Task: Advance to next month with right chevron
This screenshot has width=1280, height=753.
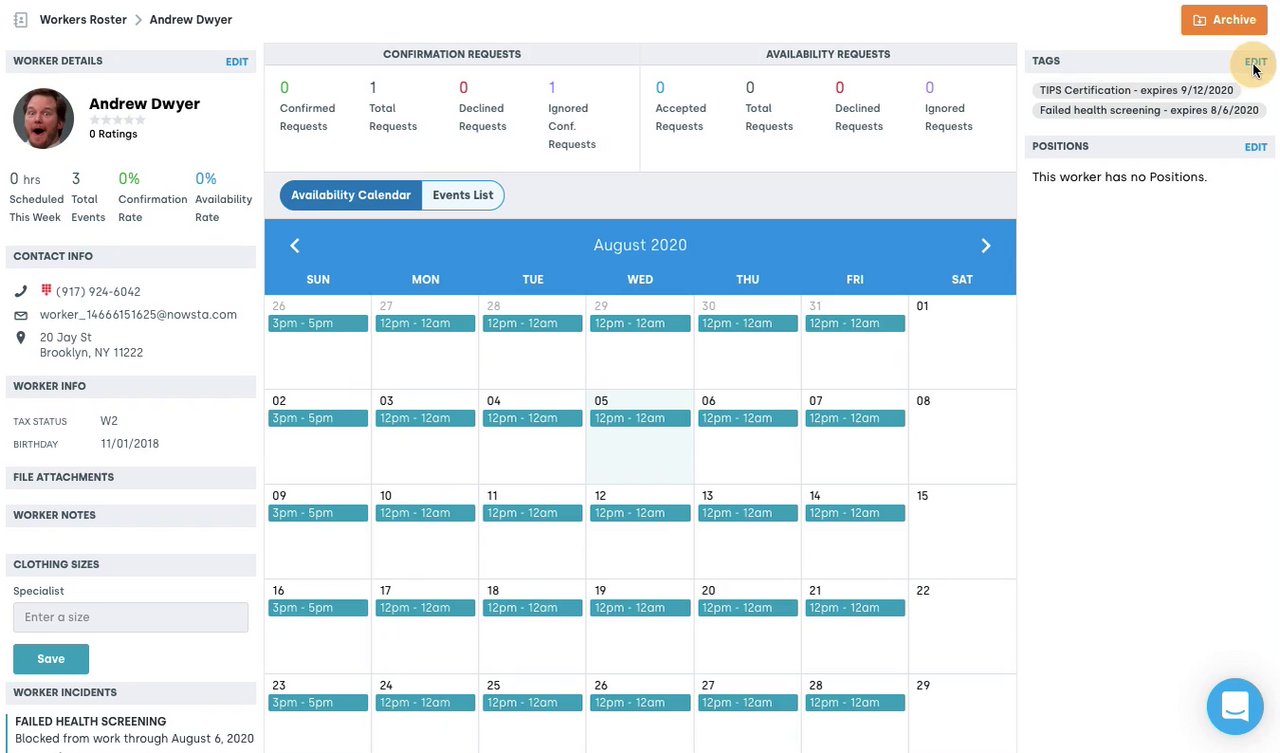Action: coord(985,246)
